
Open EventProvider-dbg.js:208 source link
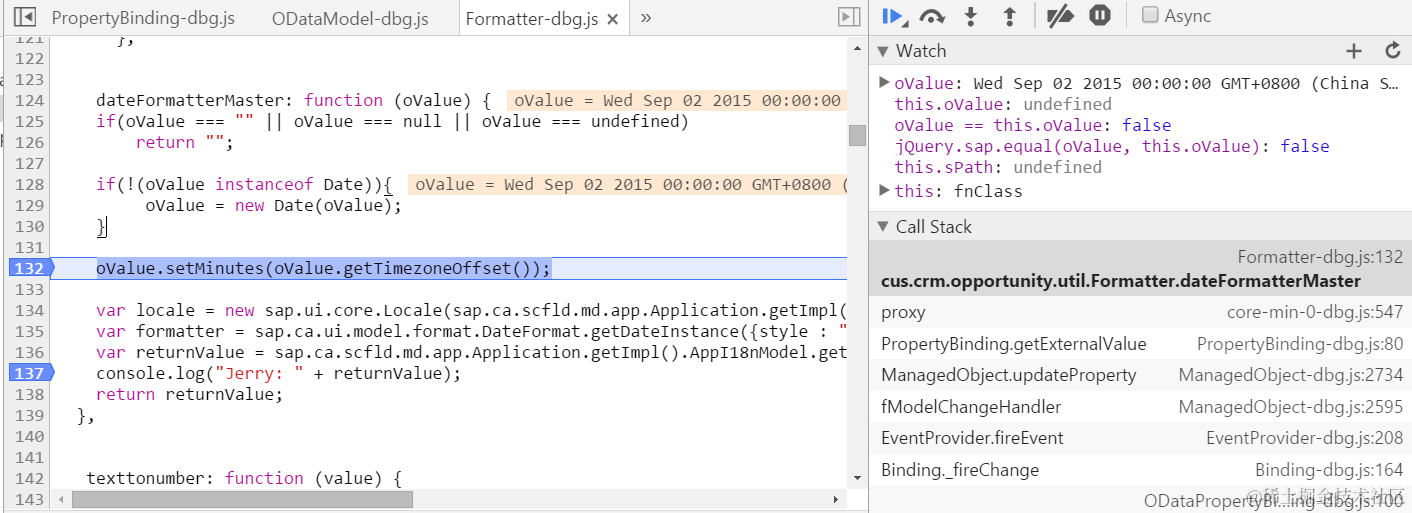(1305, 438)
